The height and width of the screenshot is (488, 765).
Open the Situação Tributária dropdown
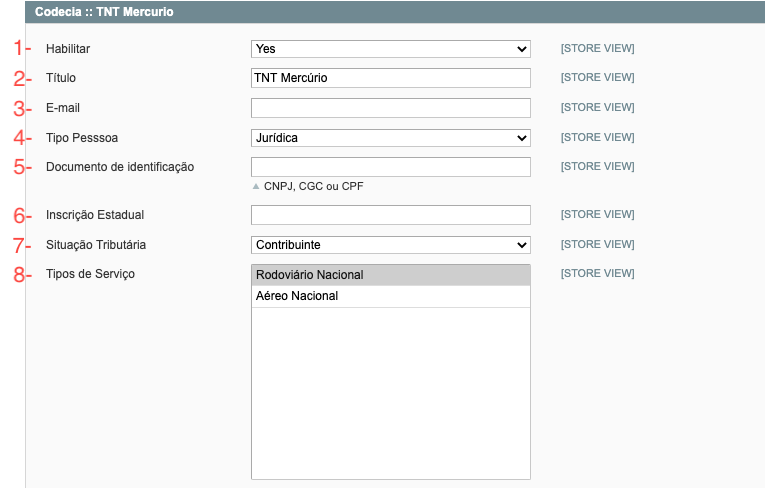[390, 245]
